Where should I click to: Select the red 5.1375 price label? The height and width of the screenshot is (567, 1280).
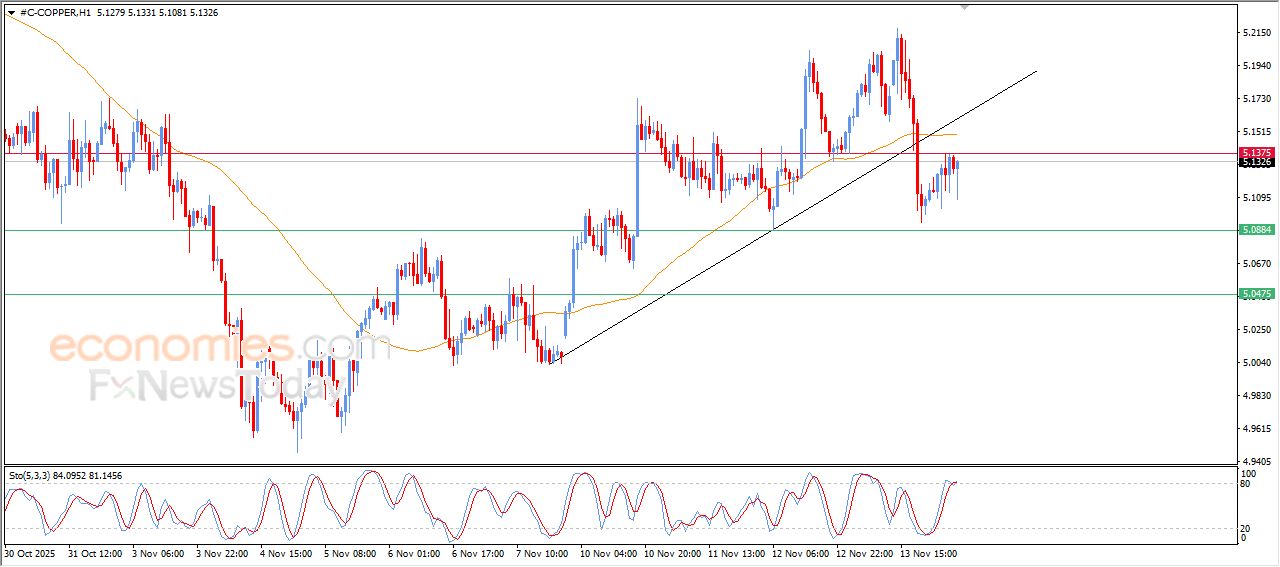(x=1256, y=153)
